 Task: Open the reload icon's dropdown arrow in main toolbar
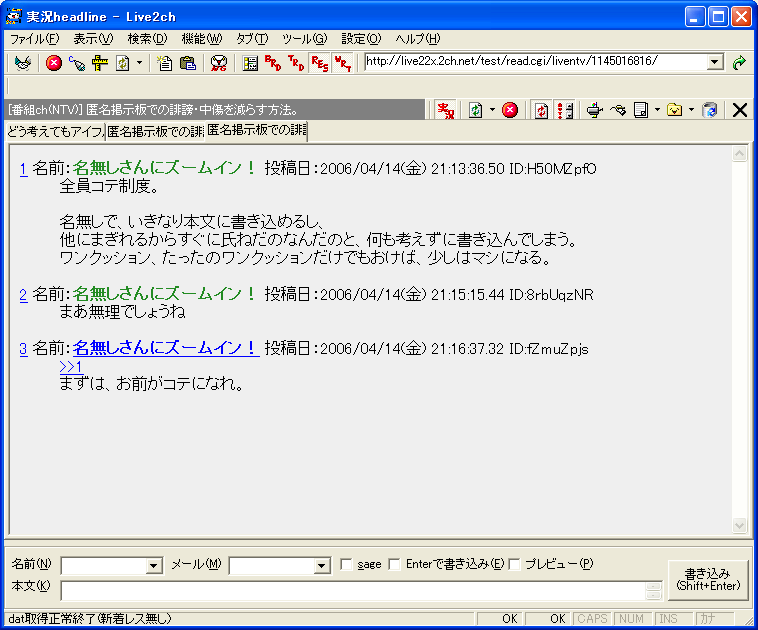click(x=139, y=63)
